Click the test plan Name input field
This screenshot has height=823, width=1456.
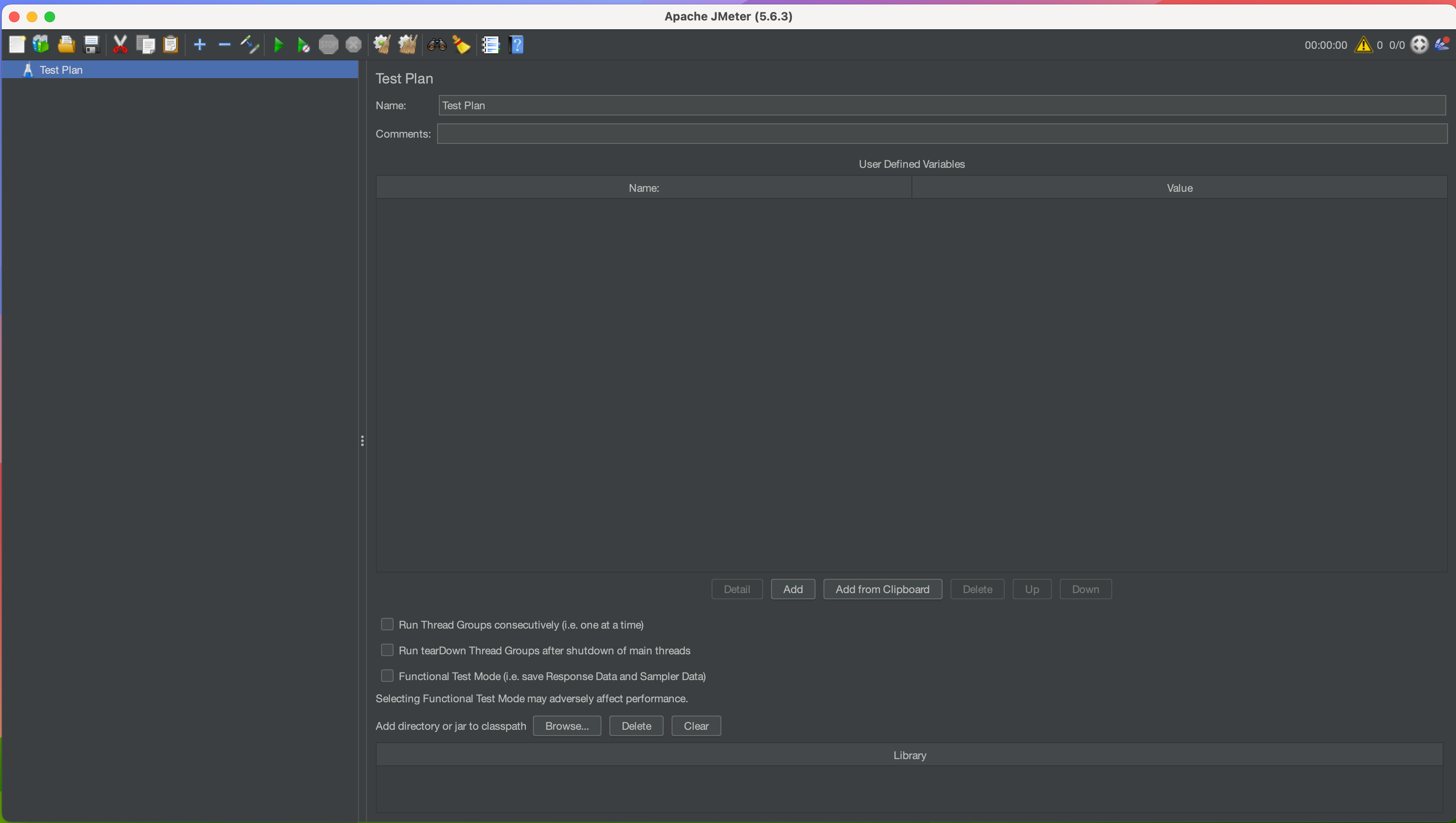942,106
